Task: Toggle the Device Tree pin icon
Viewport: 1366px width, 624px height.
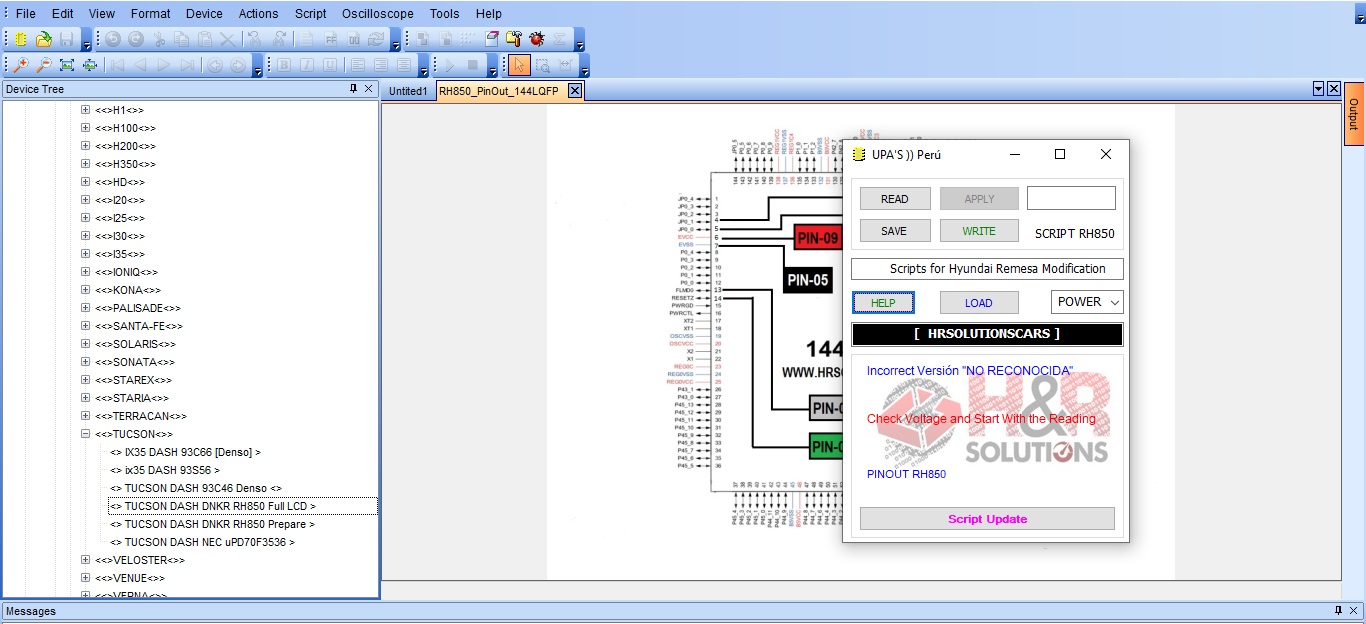Action: click(x=353, y=89)
